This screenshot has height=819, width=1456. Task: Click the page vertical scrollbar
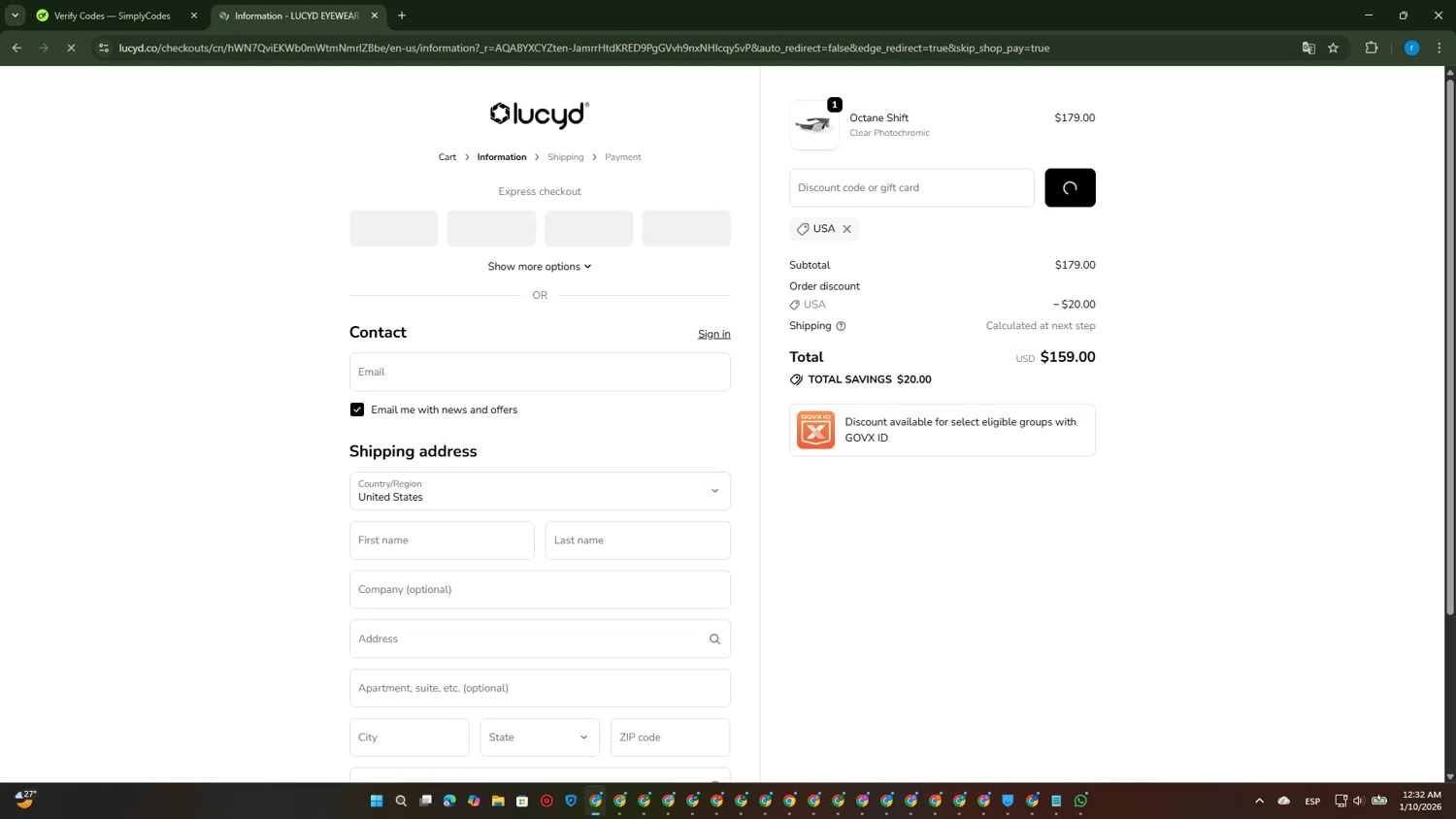point(1450,346)
